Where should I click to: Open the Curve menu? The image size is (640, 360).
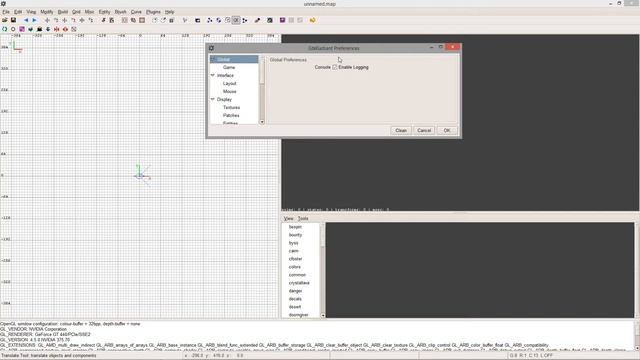pos(136,12)
